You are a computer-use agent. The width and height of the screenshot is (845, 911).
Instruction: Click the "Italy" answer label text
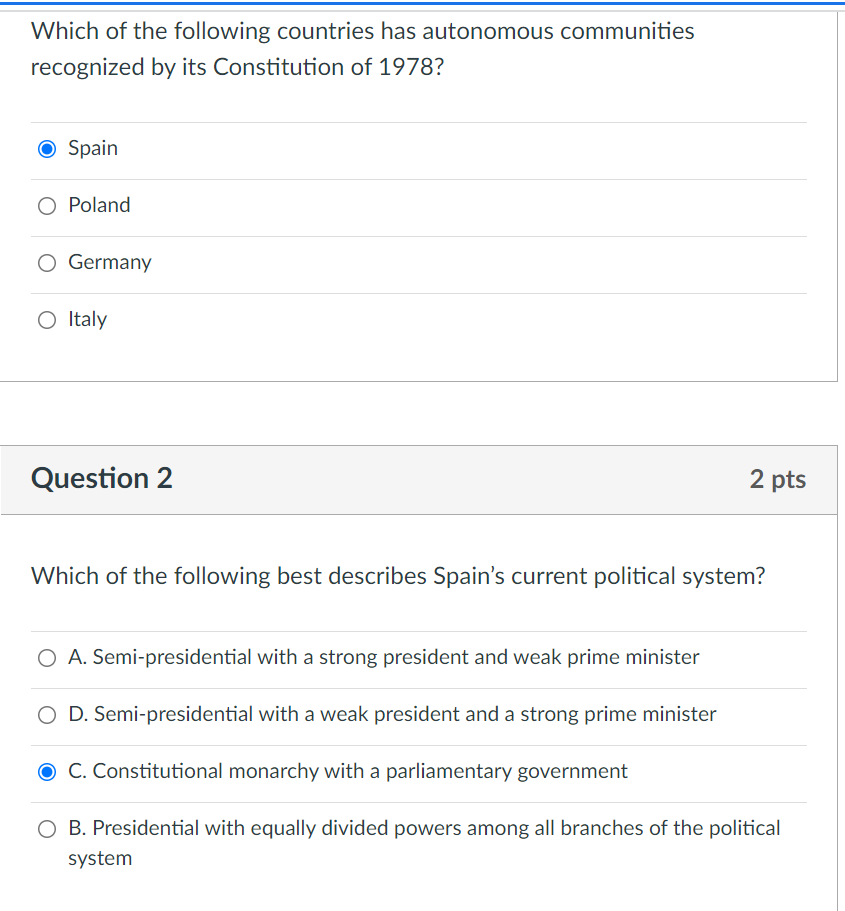tap(87, 319)
